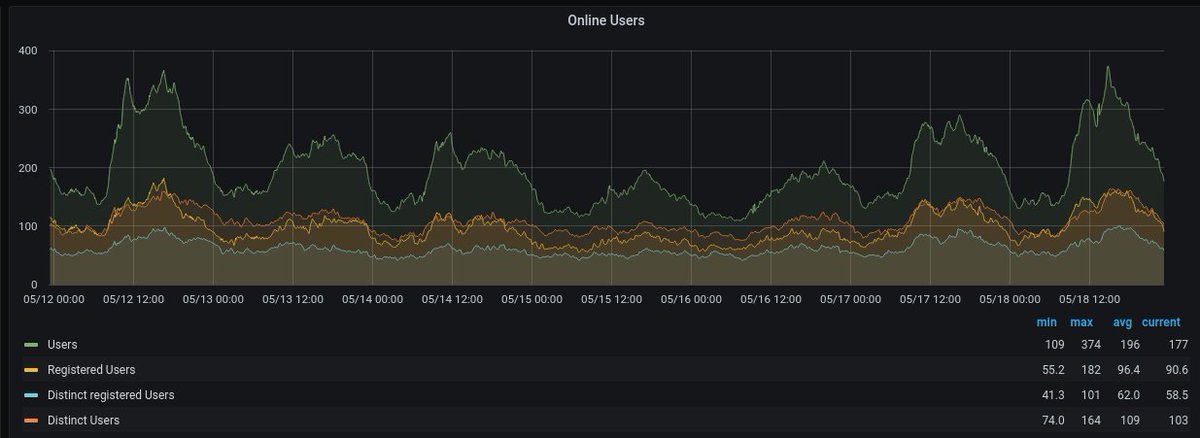Click the 05/12 12:00 x-axis label
Viewport: 1200px width, 438px height.
click(x=135, y=298)
